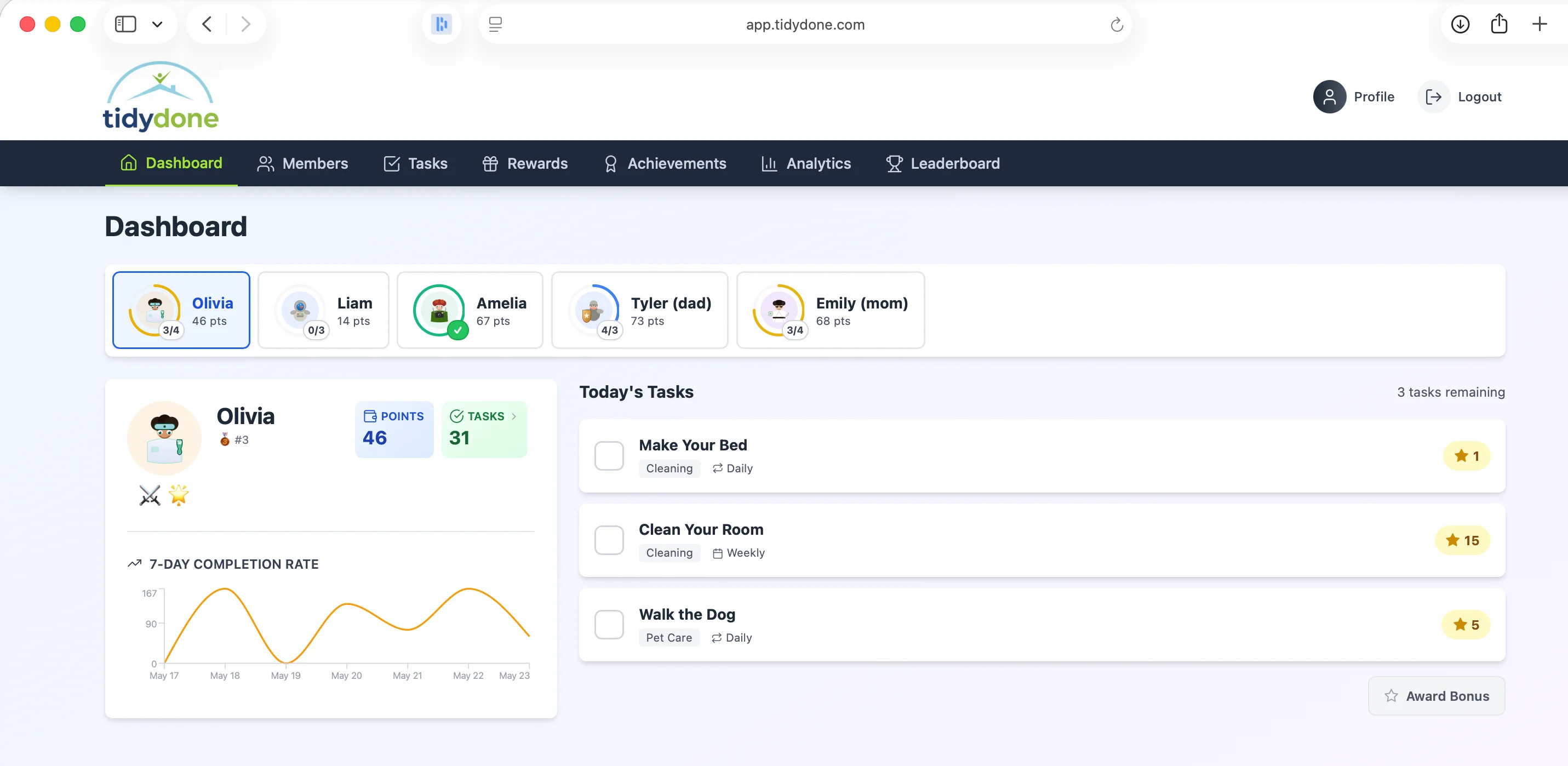The height and width of the screenshot is (766, 1568).
Task: Open the Tasks nav tab
Action: coord(415,163)
